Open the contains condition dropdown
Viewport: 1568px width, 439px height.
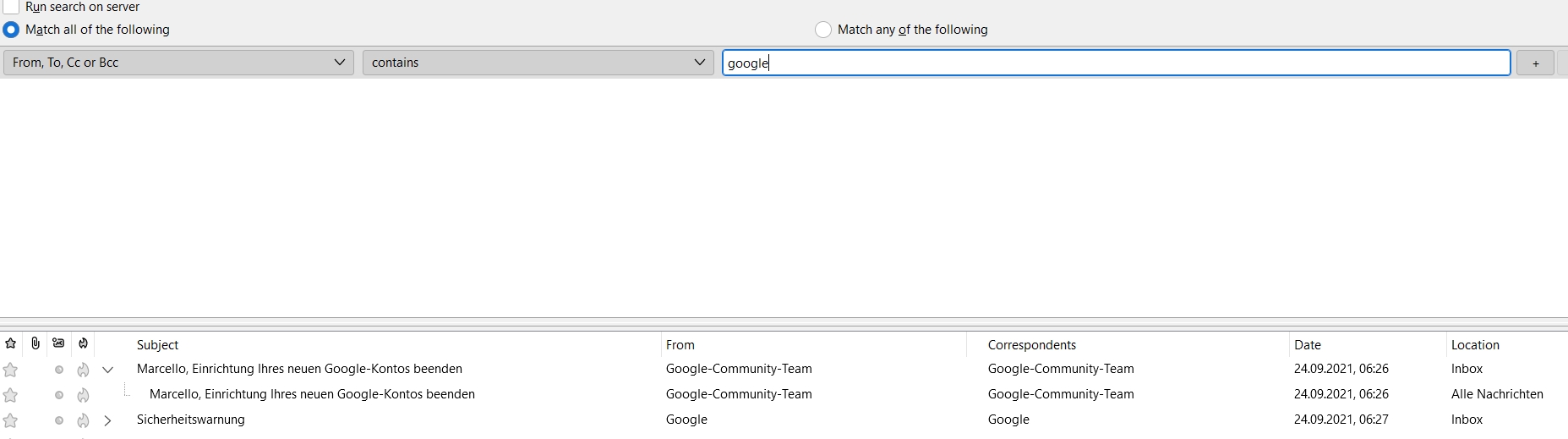coord(538,63)
